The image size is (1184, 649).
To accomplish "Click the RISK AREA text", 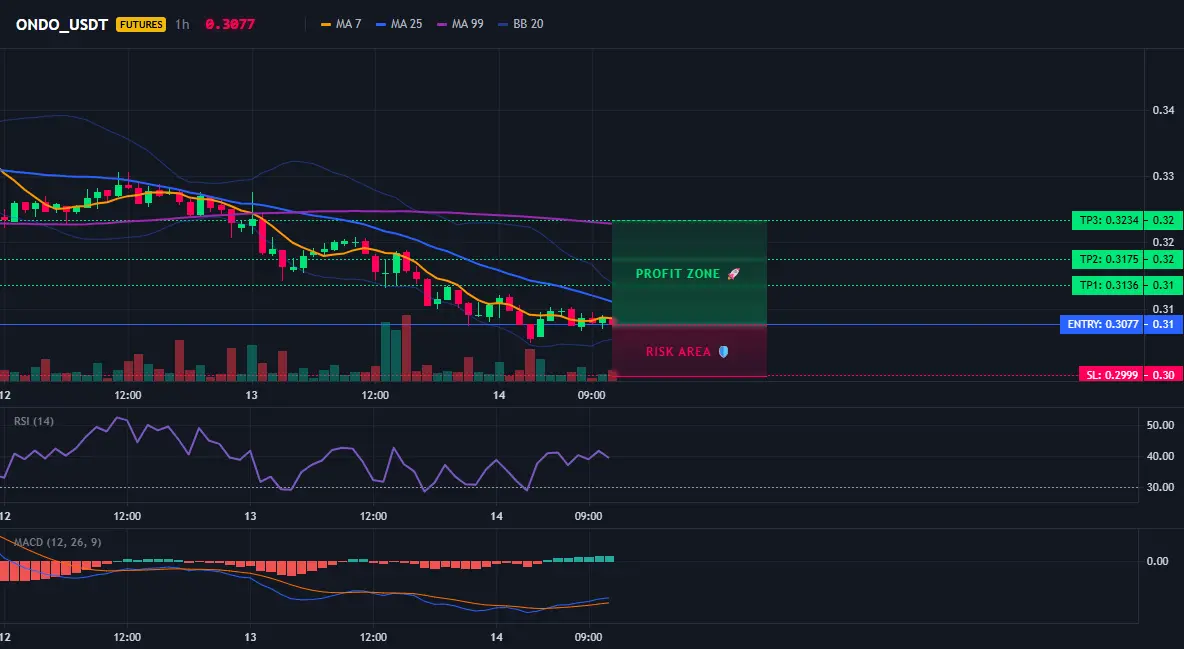I will click(678, 352).
